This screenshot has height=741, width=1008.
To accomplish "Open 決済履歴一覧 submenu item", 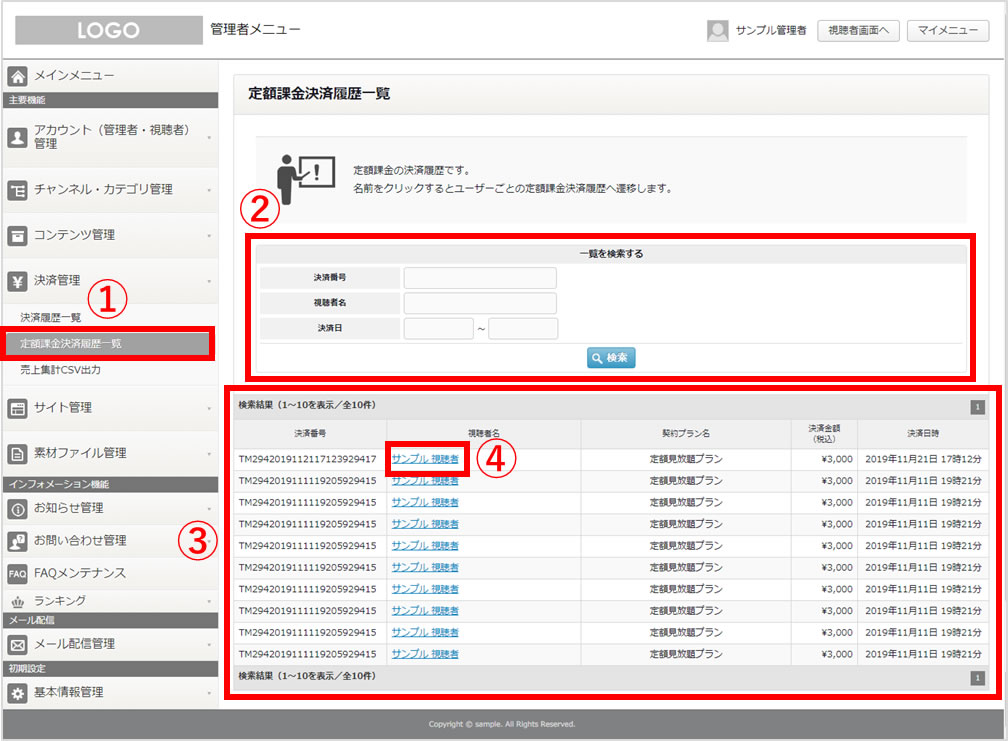I will coord(51,317).
